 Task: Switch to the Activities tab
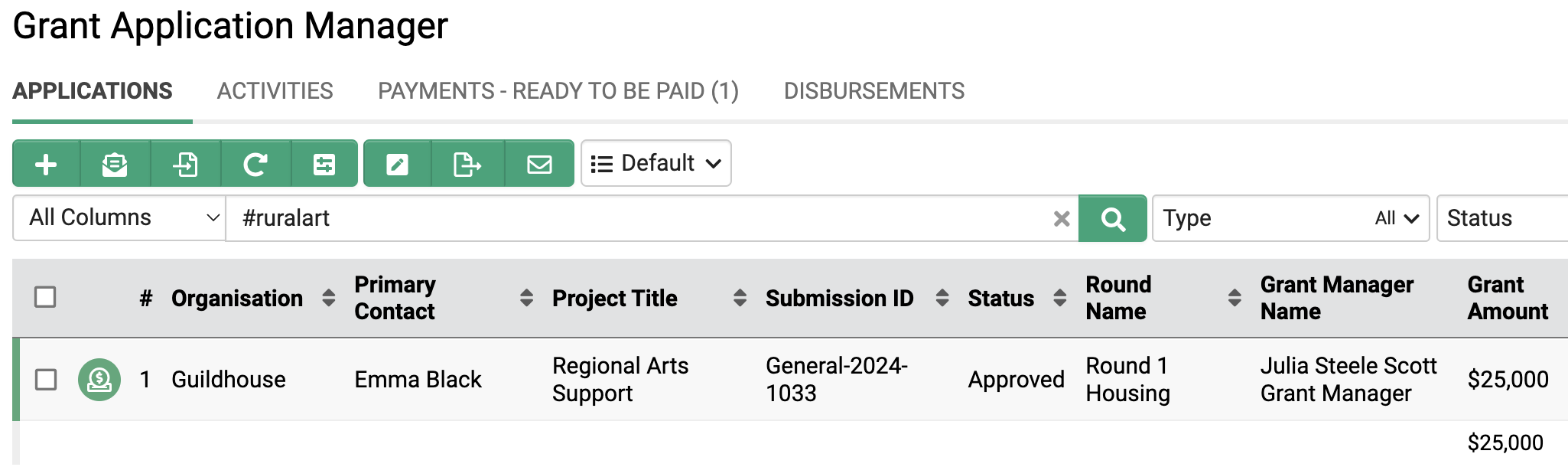point(275,91)
